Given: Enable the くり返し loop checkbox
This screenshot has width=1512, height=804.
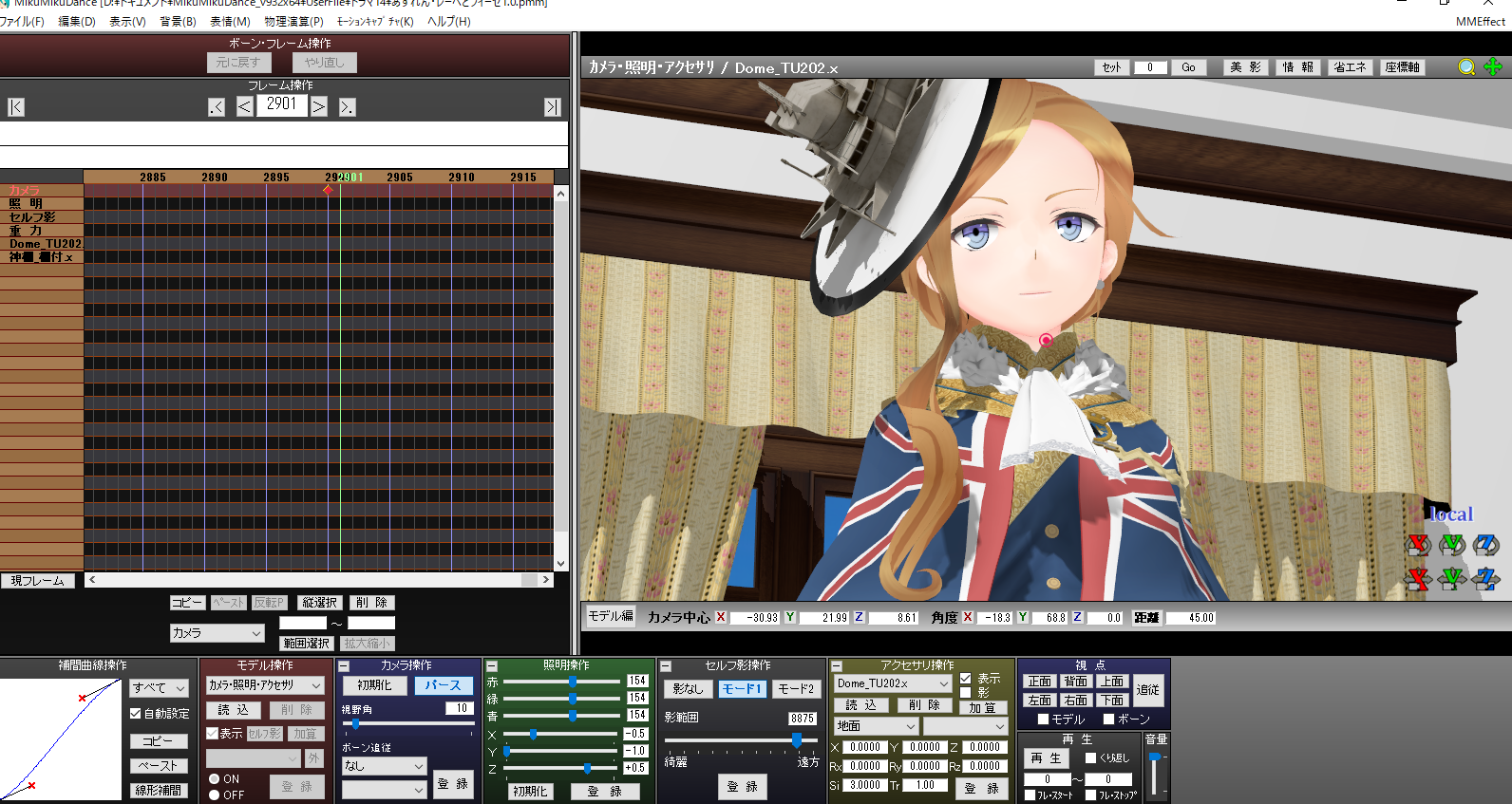Looking at the screenshot, I should click(x=1090, y=757).
